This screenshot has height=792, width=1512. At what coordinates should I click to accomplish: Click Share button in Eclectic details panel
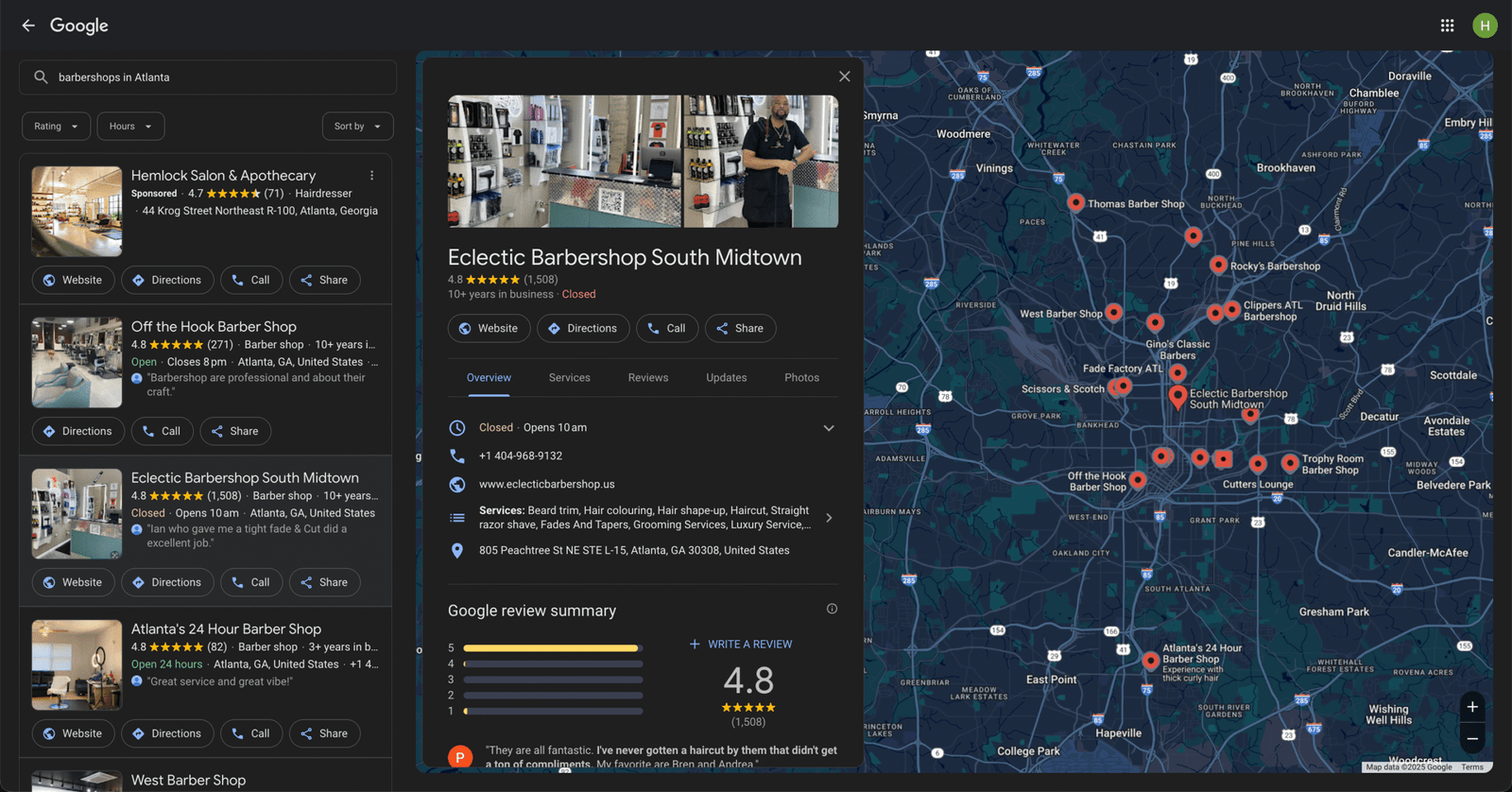(740, 328)
